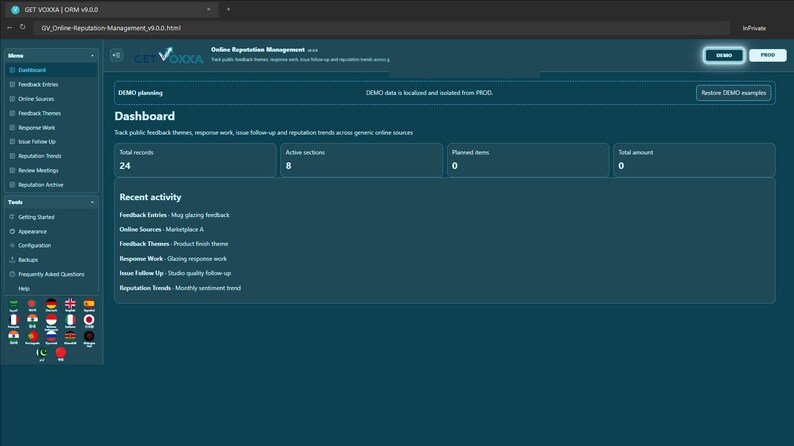Image resolution: width=794 pixels, height=446 pixels.
Task: Open Dashboard in the sidebar menu
Action: tap(51, 70)
